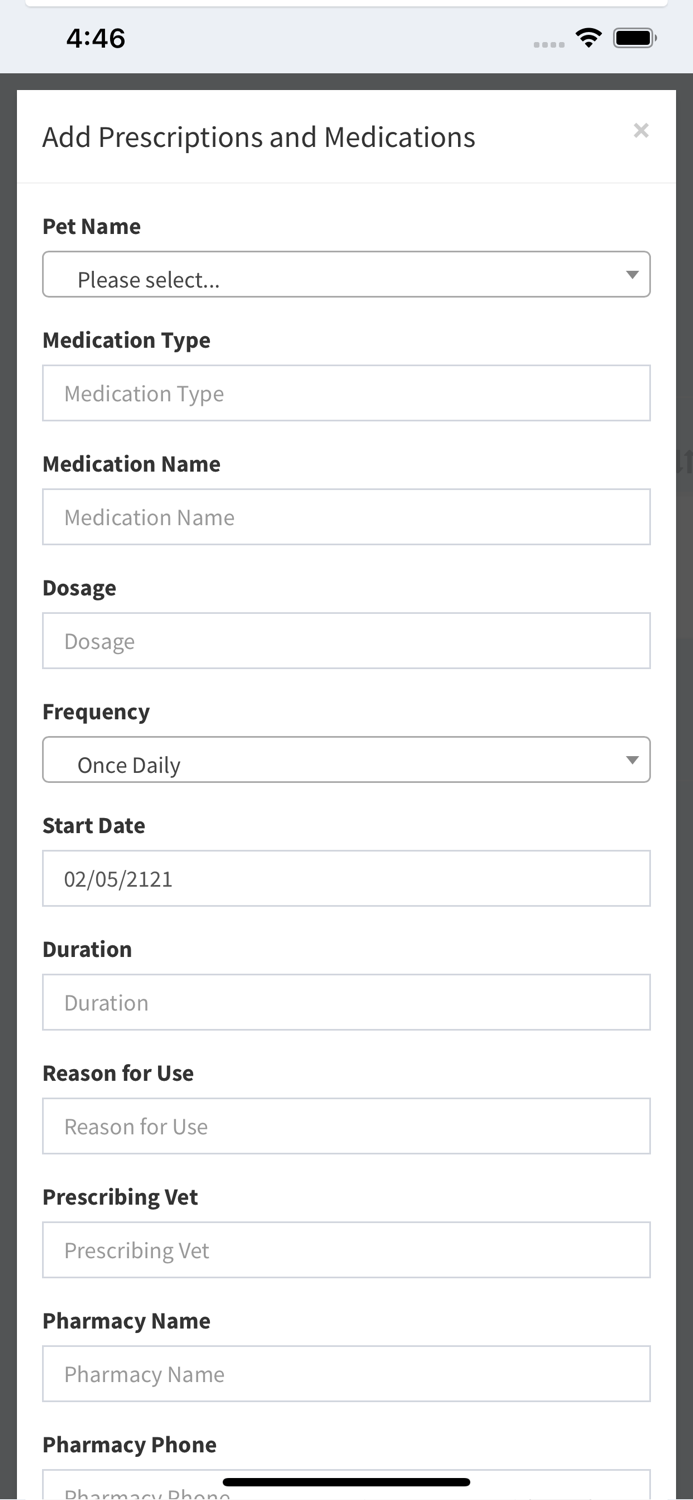The width and height of the screenshot is (693, 1500).
Task: Tap the Wi-Fi status icon
Action: tap(588, 39)
